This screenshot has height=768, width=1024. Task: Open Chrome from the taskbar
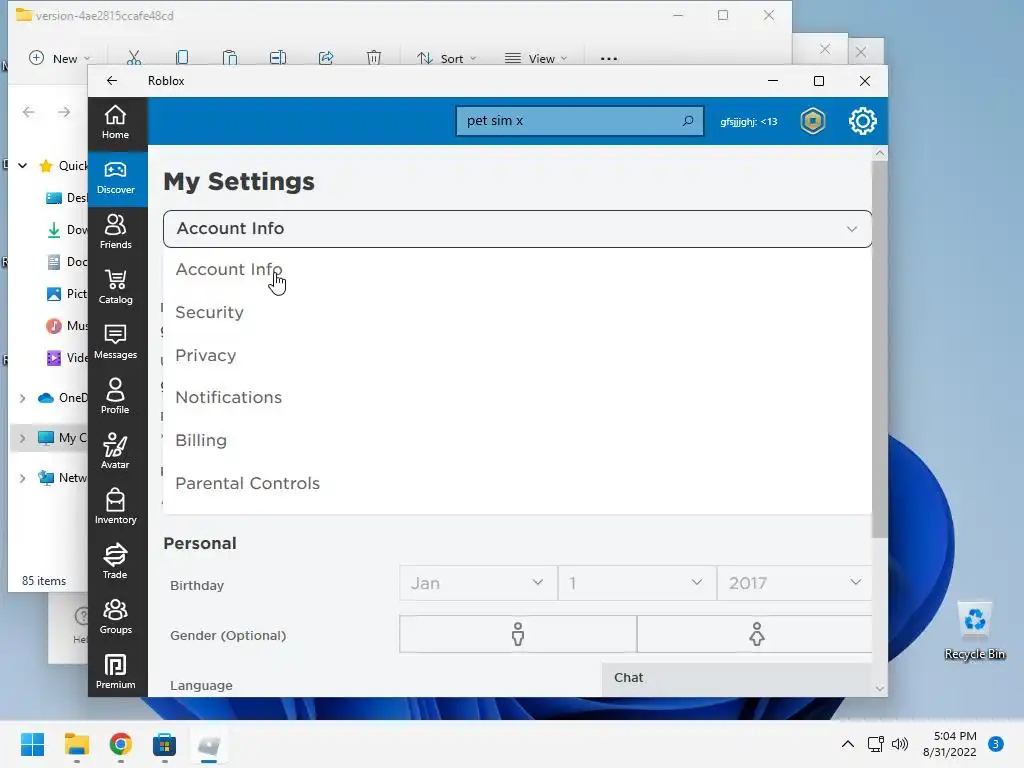click(x=121, y=744)
